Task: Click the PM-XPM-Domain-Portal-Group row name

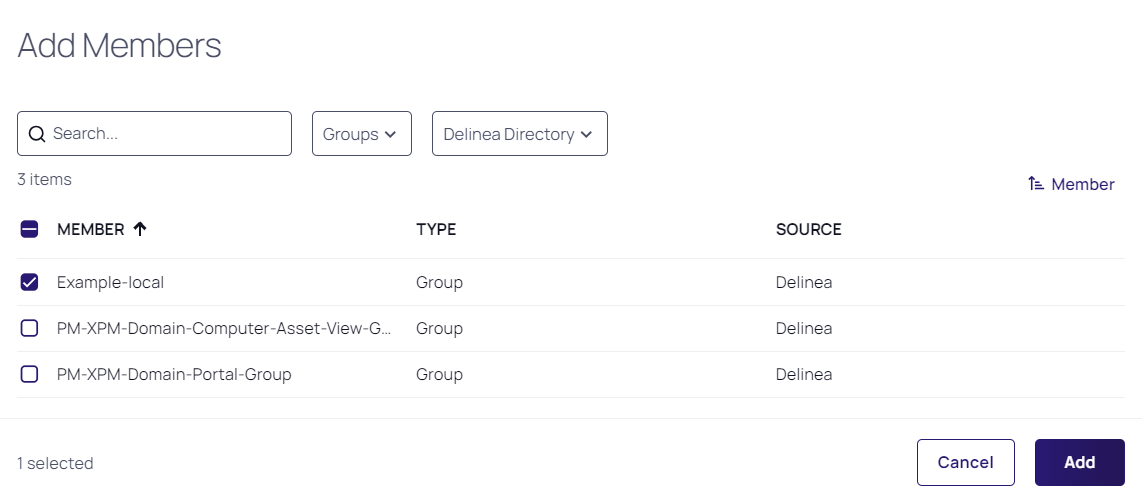Action: (174, 374)
